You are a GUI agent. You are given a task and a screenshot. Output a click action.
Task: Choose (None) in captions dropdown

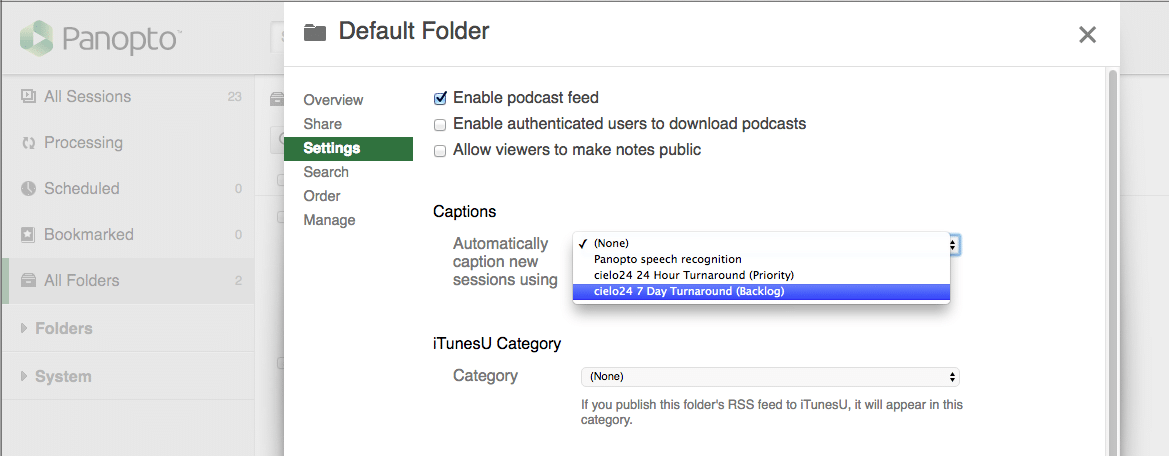pos(760,243)
